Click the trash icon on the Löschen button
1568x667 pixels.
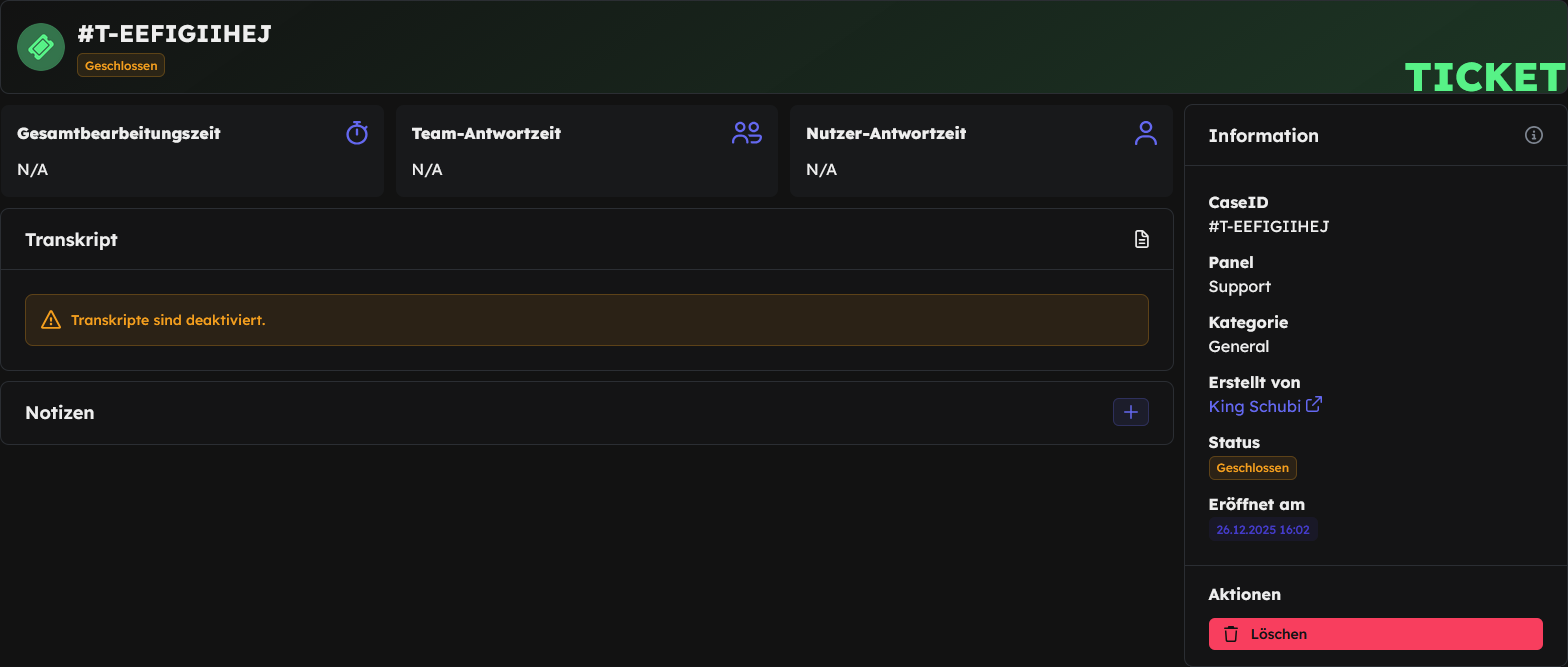click(1231, 634)
